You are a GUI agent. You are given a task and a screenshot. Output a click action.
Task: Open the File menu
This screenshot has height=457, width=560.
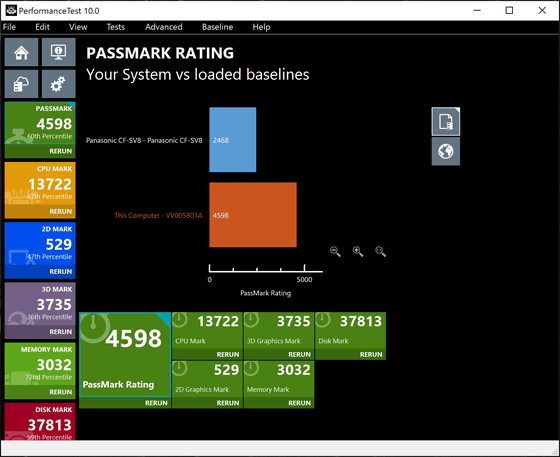point(9,27)
